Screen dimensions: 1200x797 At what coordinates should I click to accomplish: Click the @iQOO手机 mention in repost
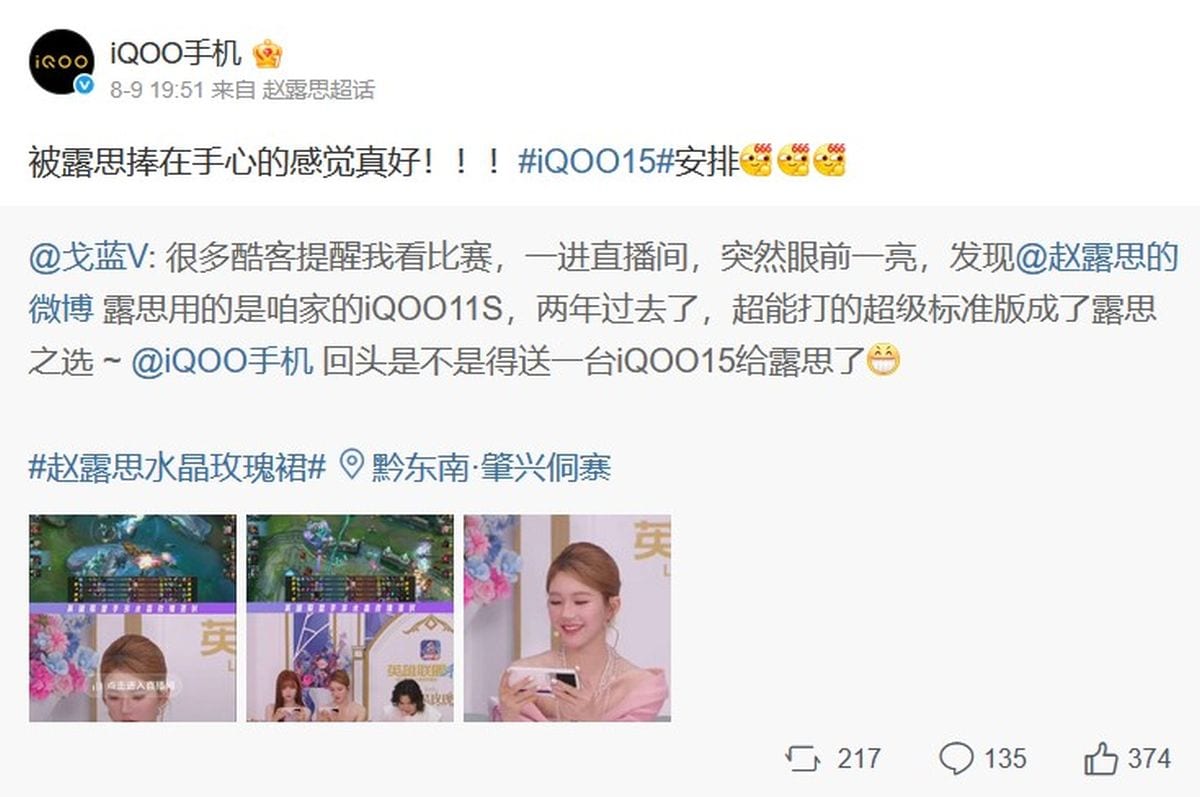coord(222,360)
